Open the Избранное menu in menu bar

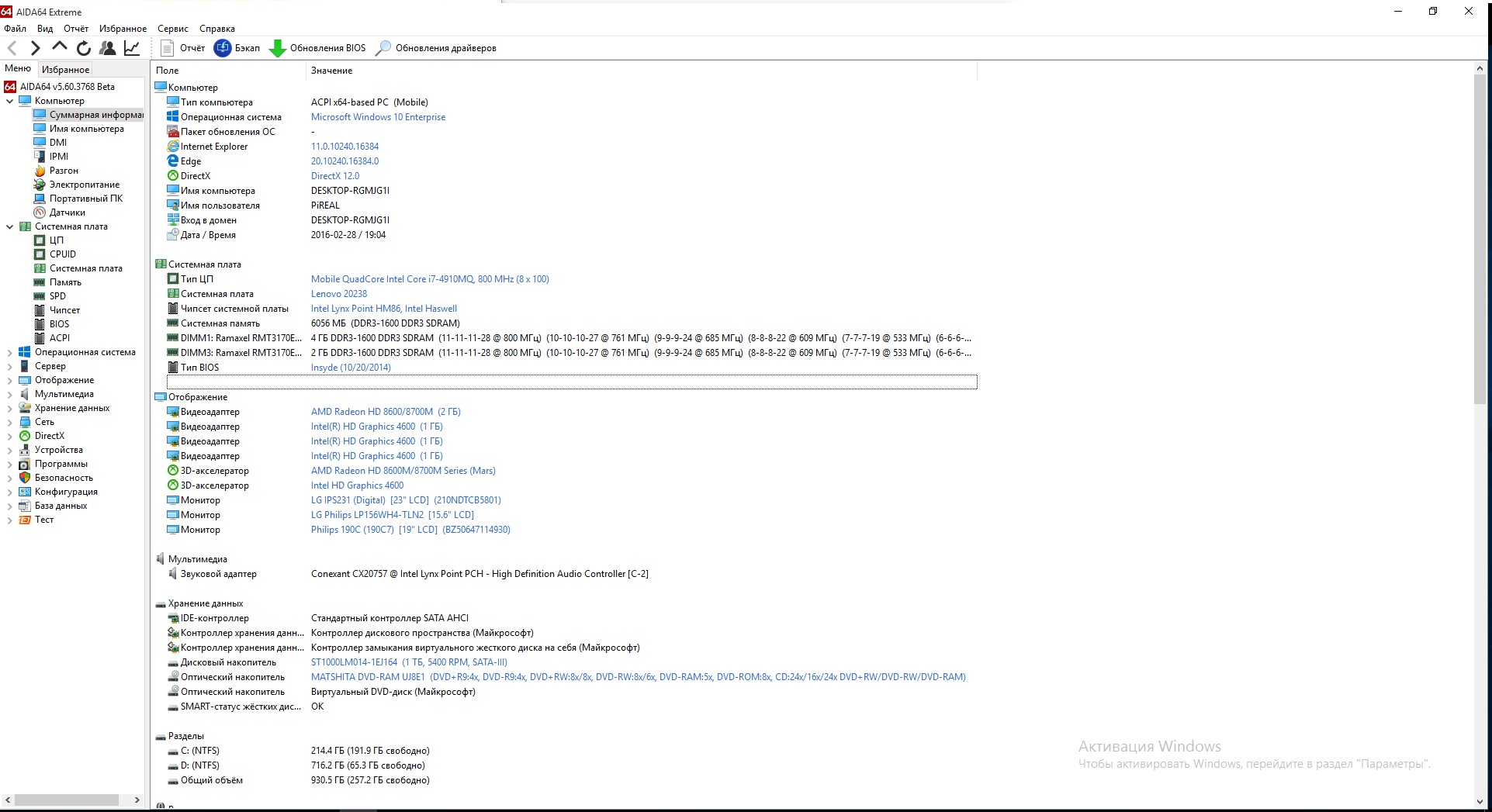pos(123,29)
